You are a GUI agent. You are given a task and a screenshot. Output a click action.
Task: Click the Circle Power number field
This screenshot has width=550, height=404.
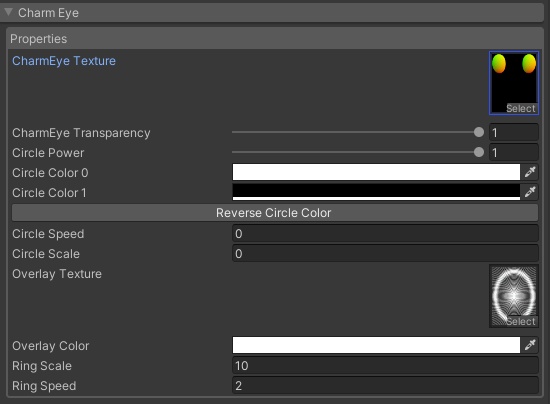(514, 152)
